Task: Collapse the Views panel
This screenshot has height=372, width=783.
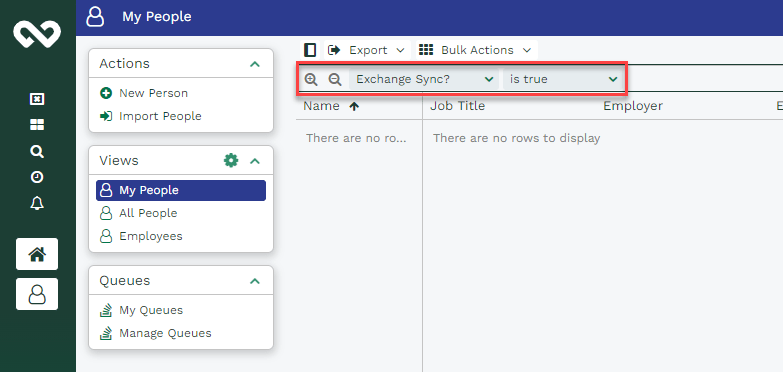Action: (x=255, y=161)
